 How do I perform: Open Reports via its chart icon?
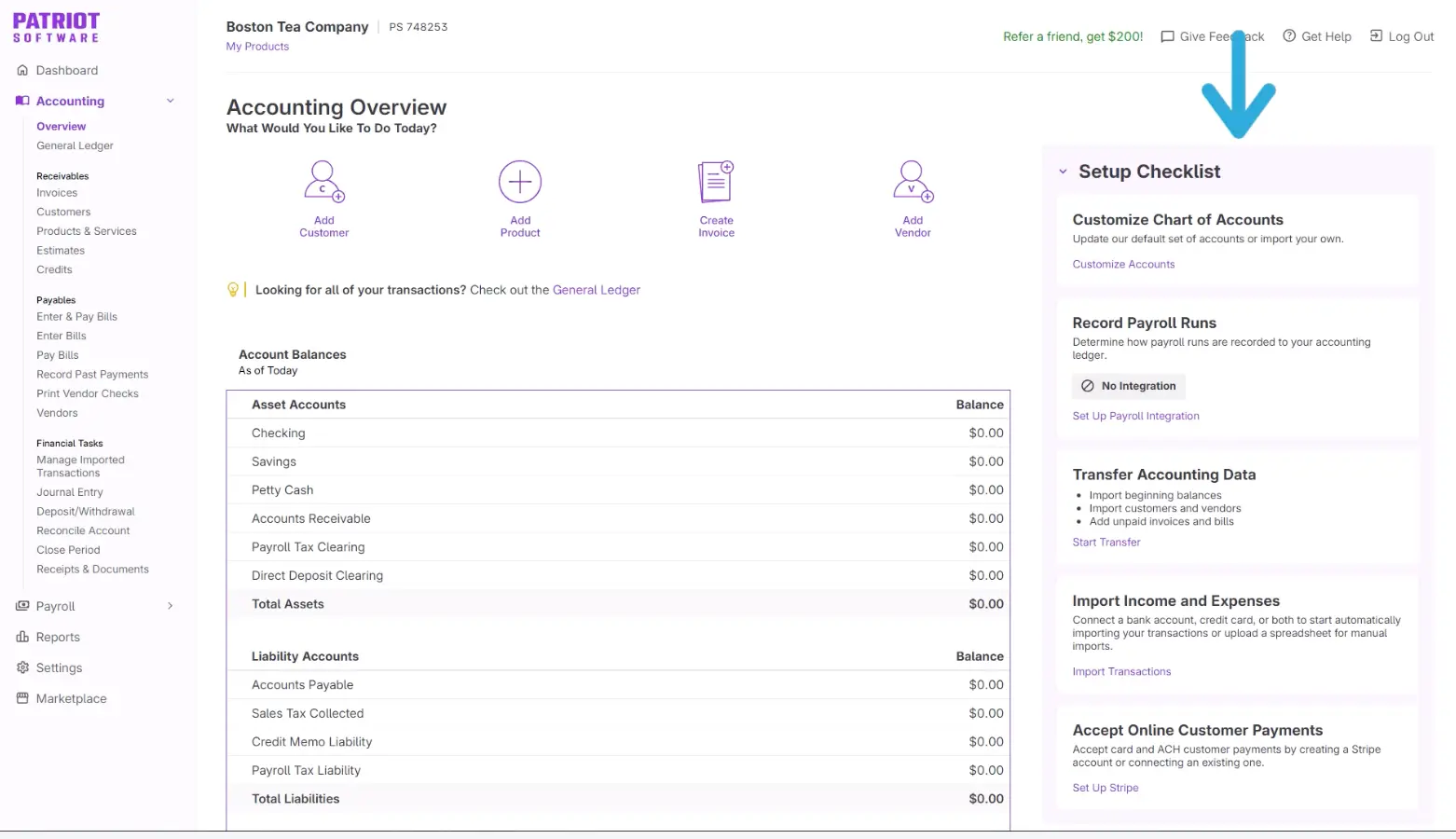(x=22, y=637)
